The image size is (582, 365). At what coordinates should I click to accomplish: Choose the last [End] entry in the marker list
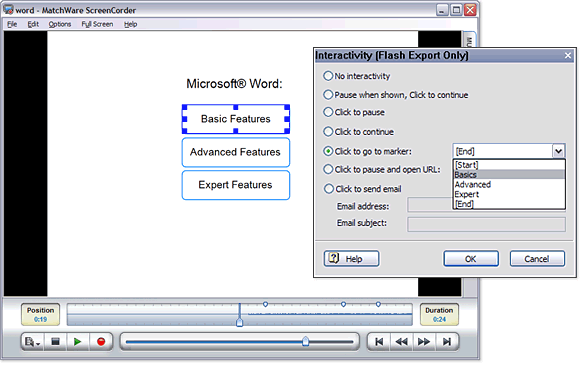coord(509,204)
